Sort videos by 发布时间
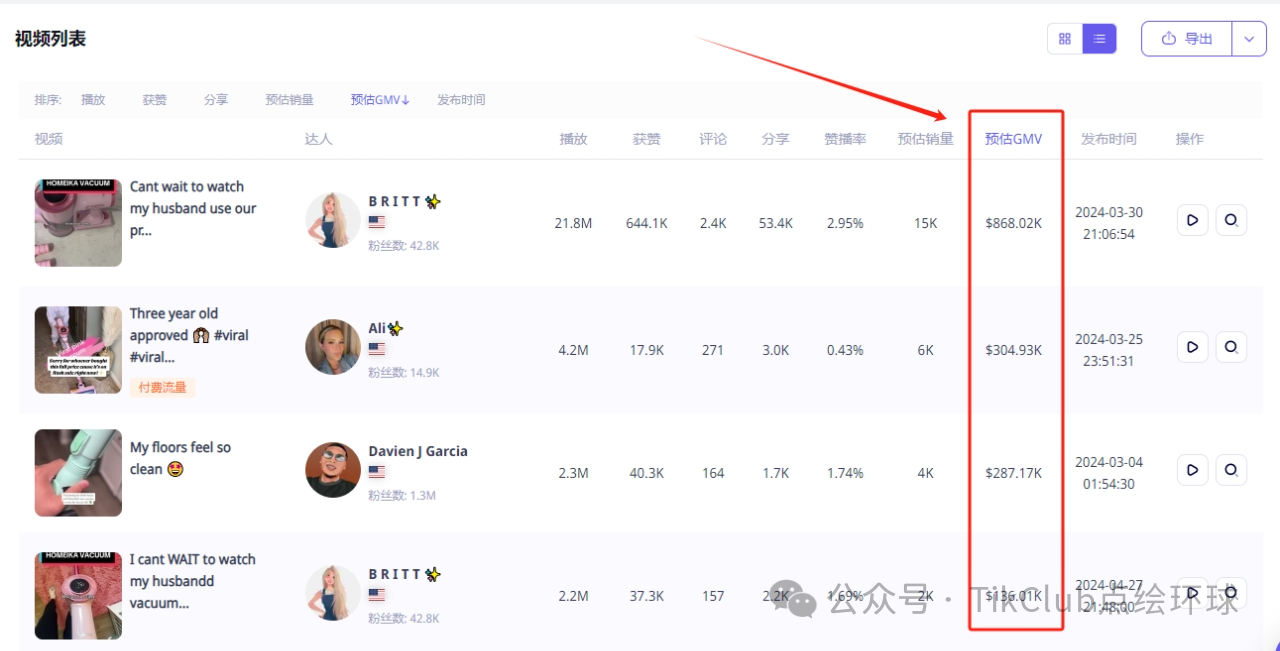1280x651 pixels. click(x=461, y=100)
